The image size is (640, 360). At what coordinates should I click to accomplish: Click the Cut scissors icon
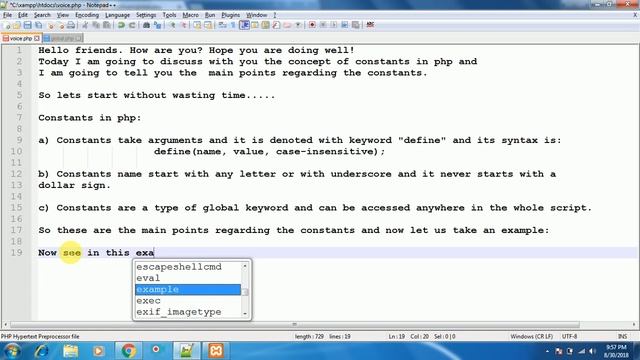85,25
